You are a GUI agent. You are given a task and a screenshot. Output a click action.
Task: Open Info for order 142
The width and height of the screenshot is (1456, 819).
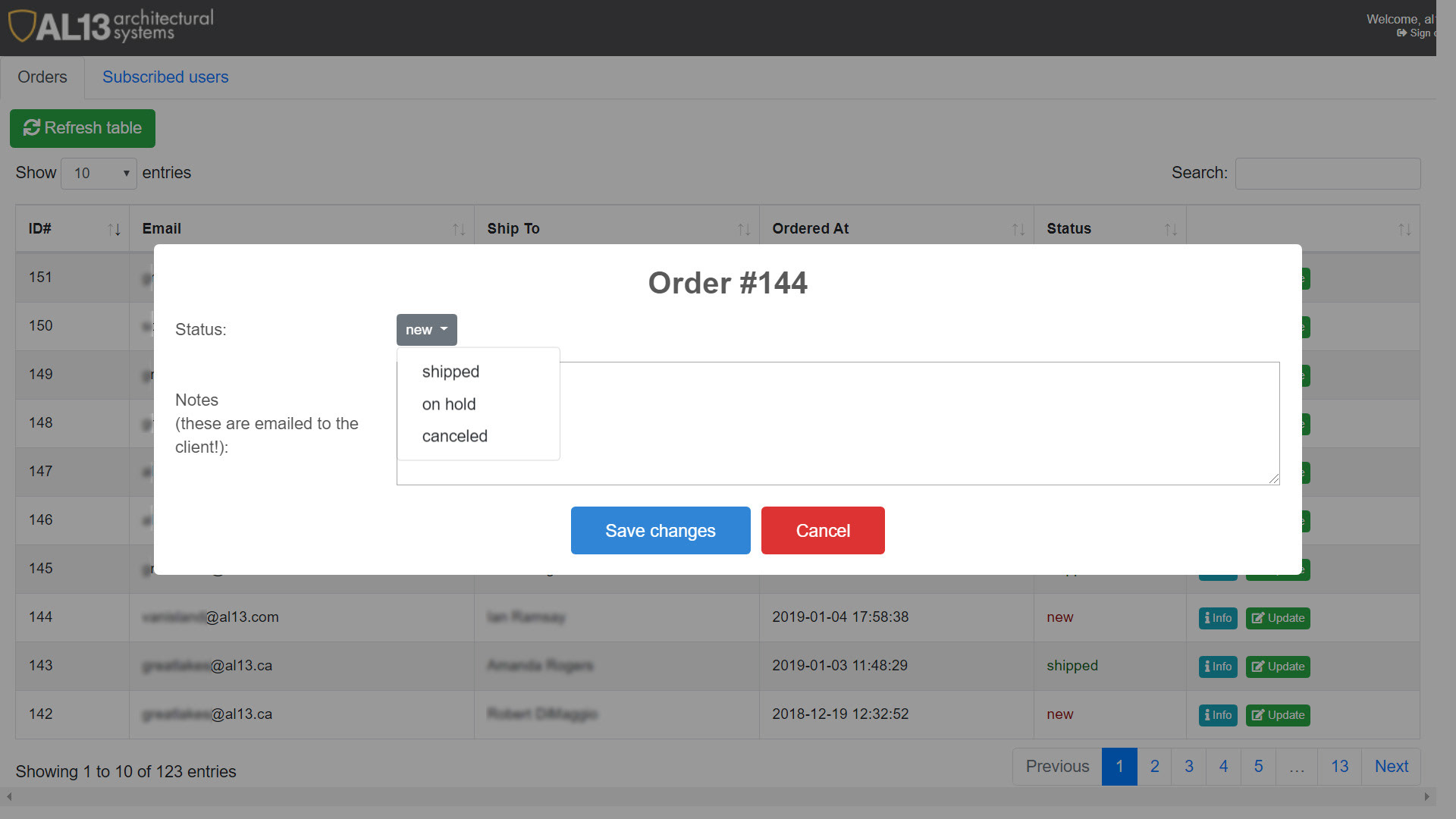point(1218,715)
